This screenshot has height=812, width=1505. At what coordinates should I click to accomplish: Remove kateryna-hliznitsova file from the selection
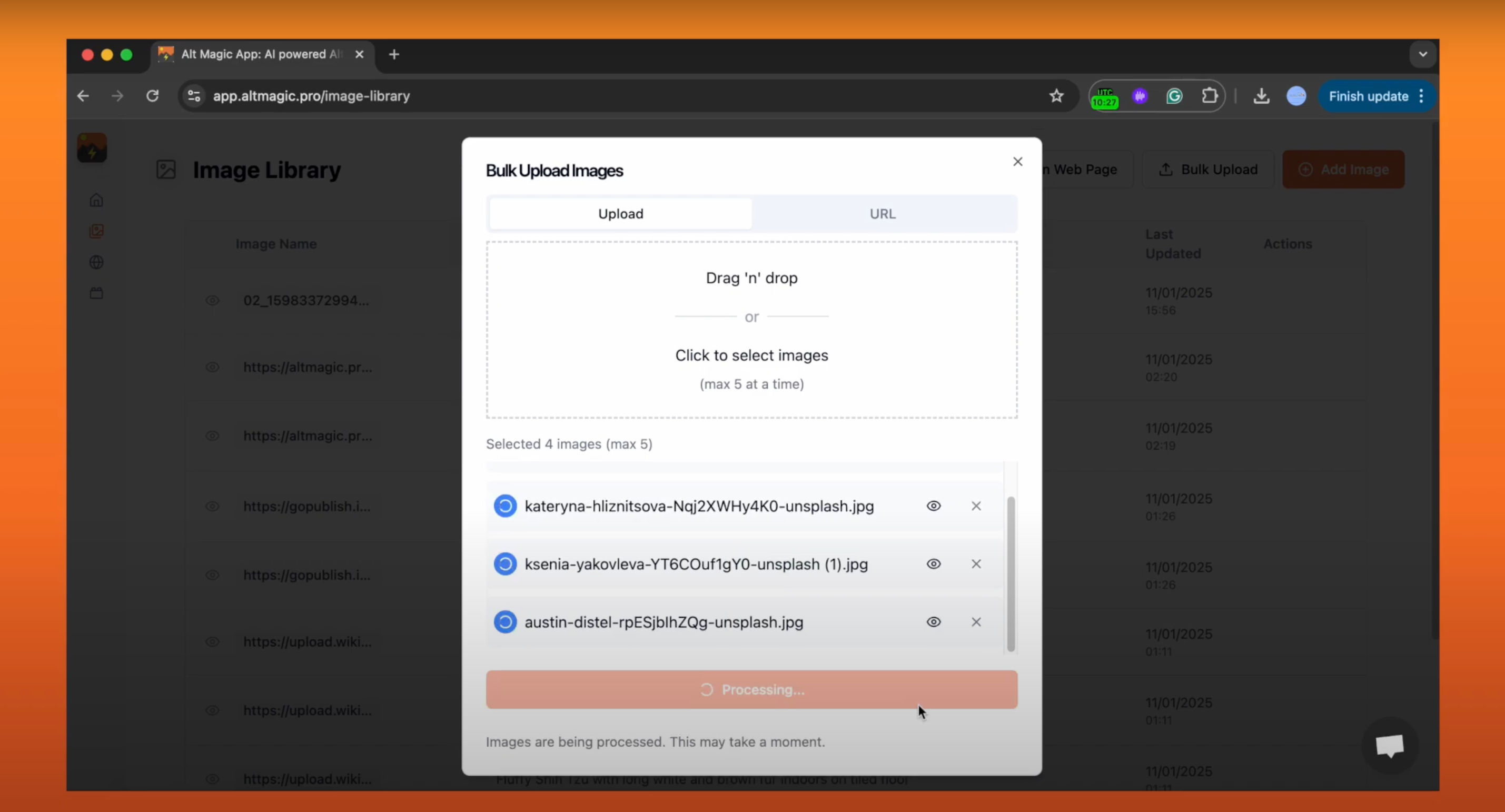976,506
